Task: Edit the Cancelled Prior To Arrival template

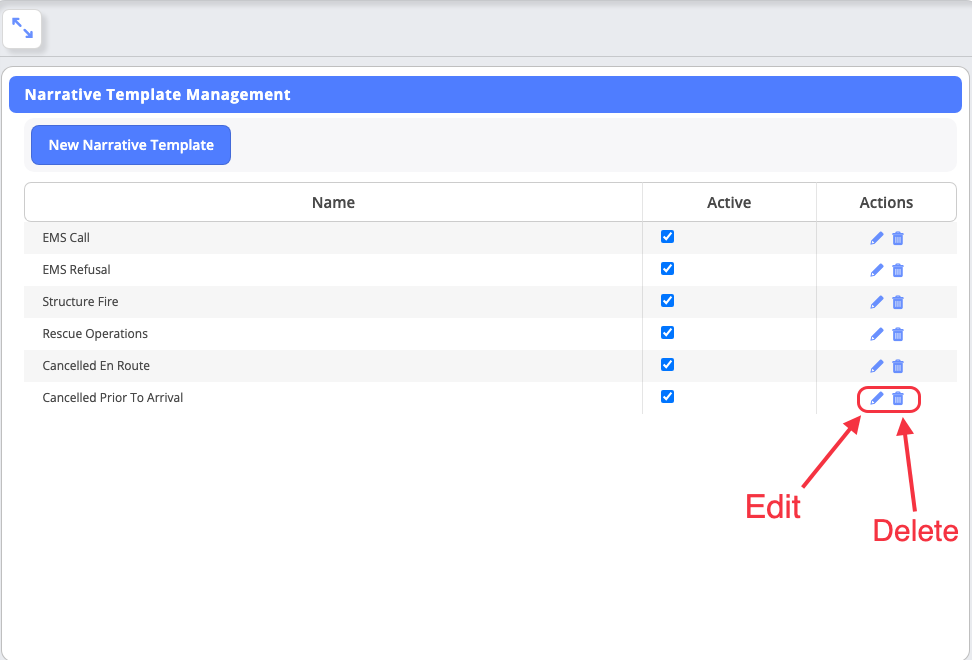Action: pos(877,398)
